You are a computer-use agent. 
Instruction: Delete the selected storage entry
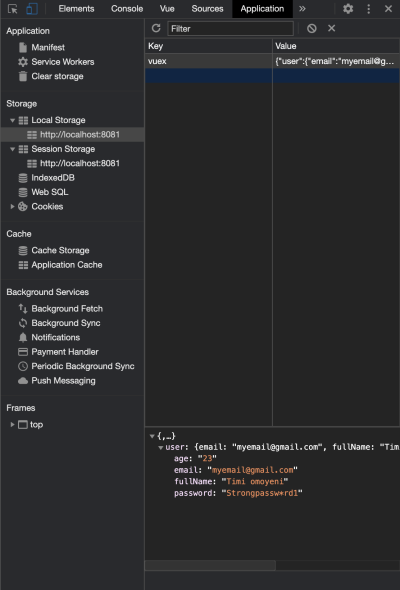[x=332, y=28]
